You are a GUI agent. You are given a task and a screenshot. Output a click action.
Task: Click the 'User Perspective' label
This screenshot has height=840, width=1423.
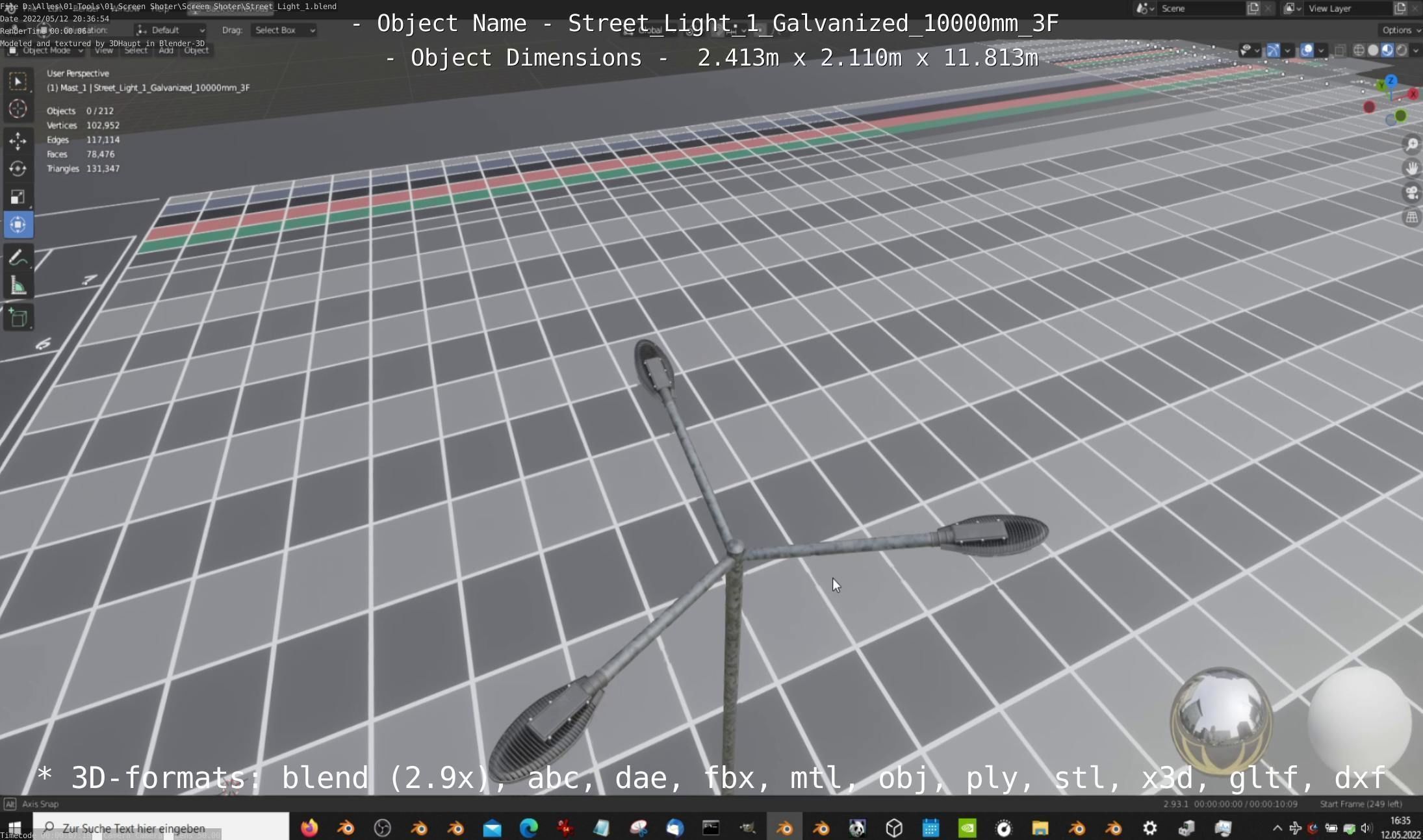[78, 73]
